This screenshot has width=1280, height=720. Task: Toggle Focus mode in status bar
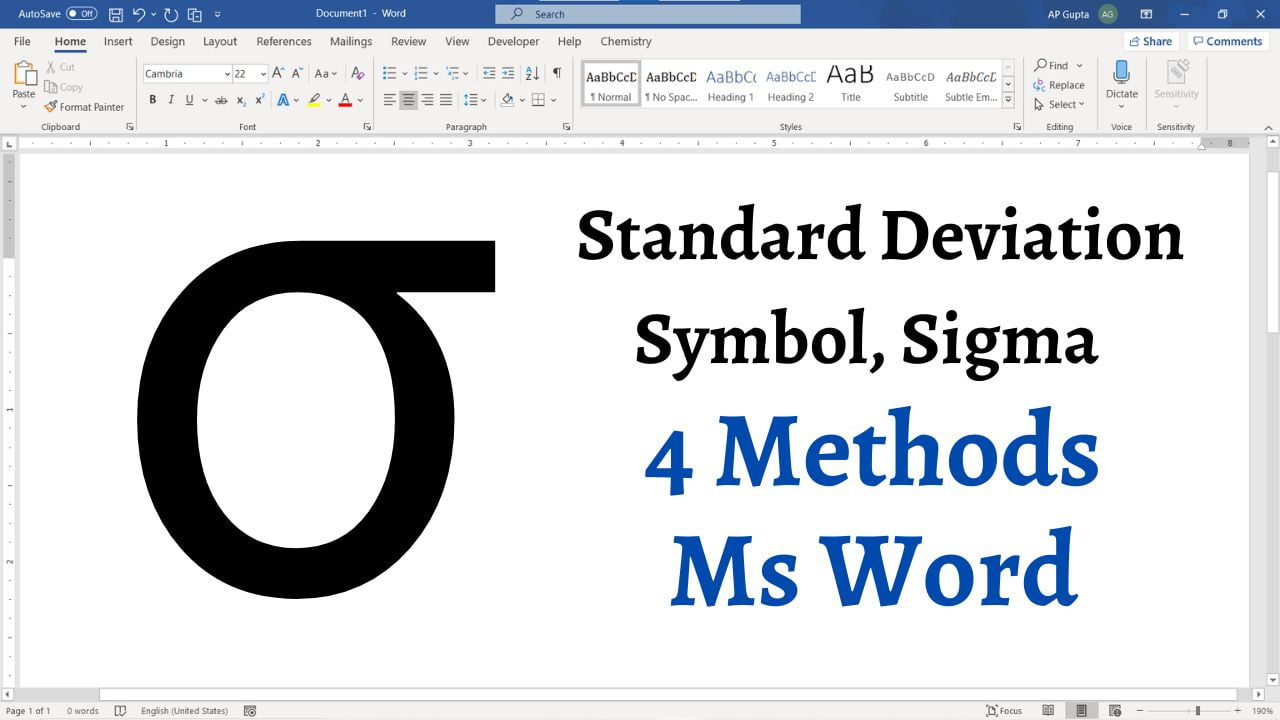1004,711
